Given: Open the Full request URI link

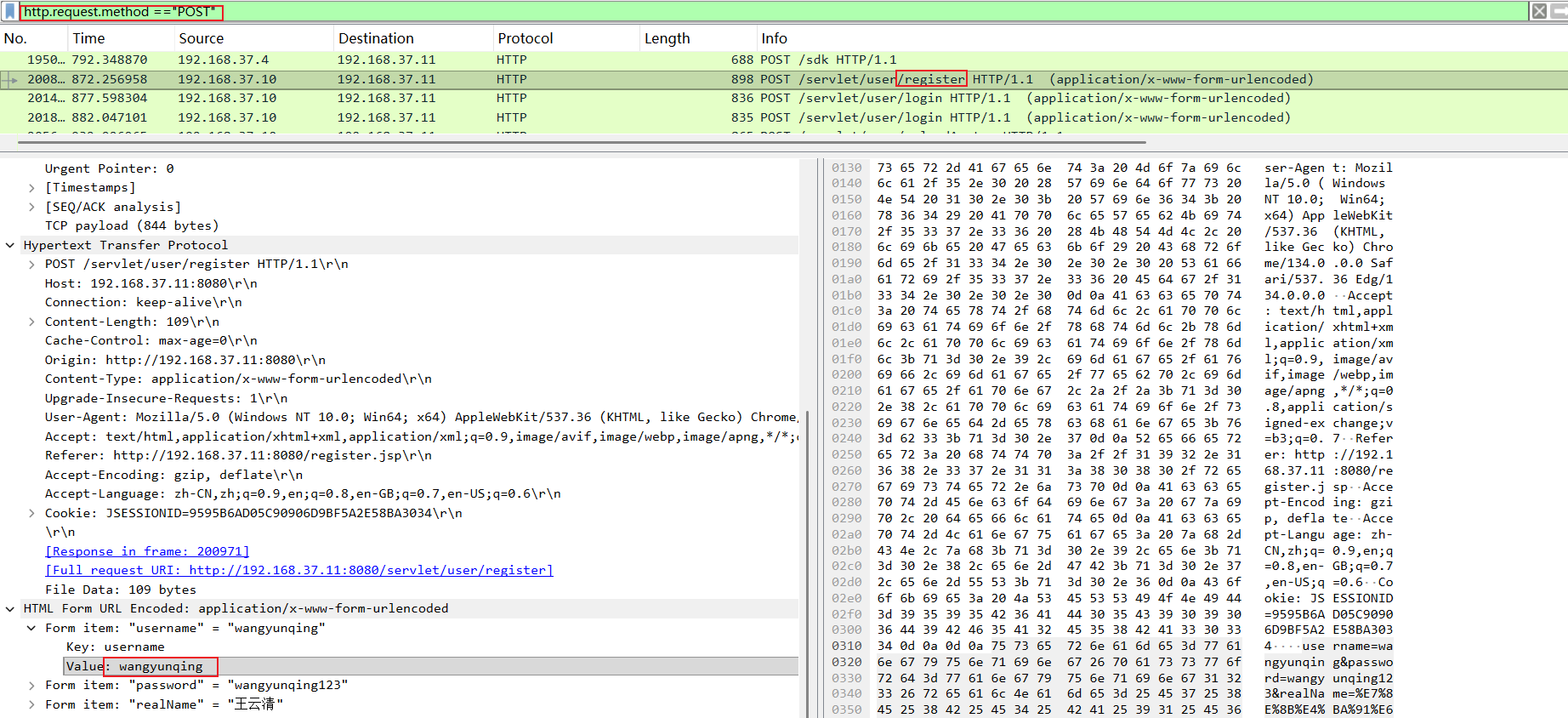Looking at the screenshot, I should [x=299, y=570].
